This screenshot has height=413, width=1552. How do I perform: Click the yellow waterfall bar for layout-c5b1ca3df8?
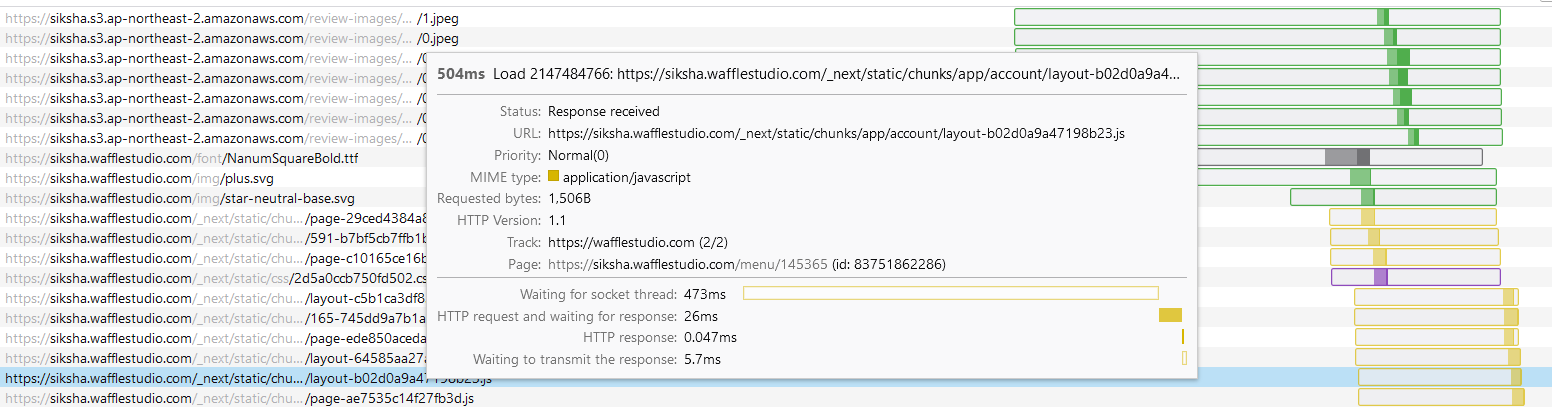[1436, 297]
